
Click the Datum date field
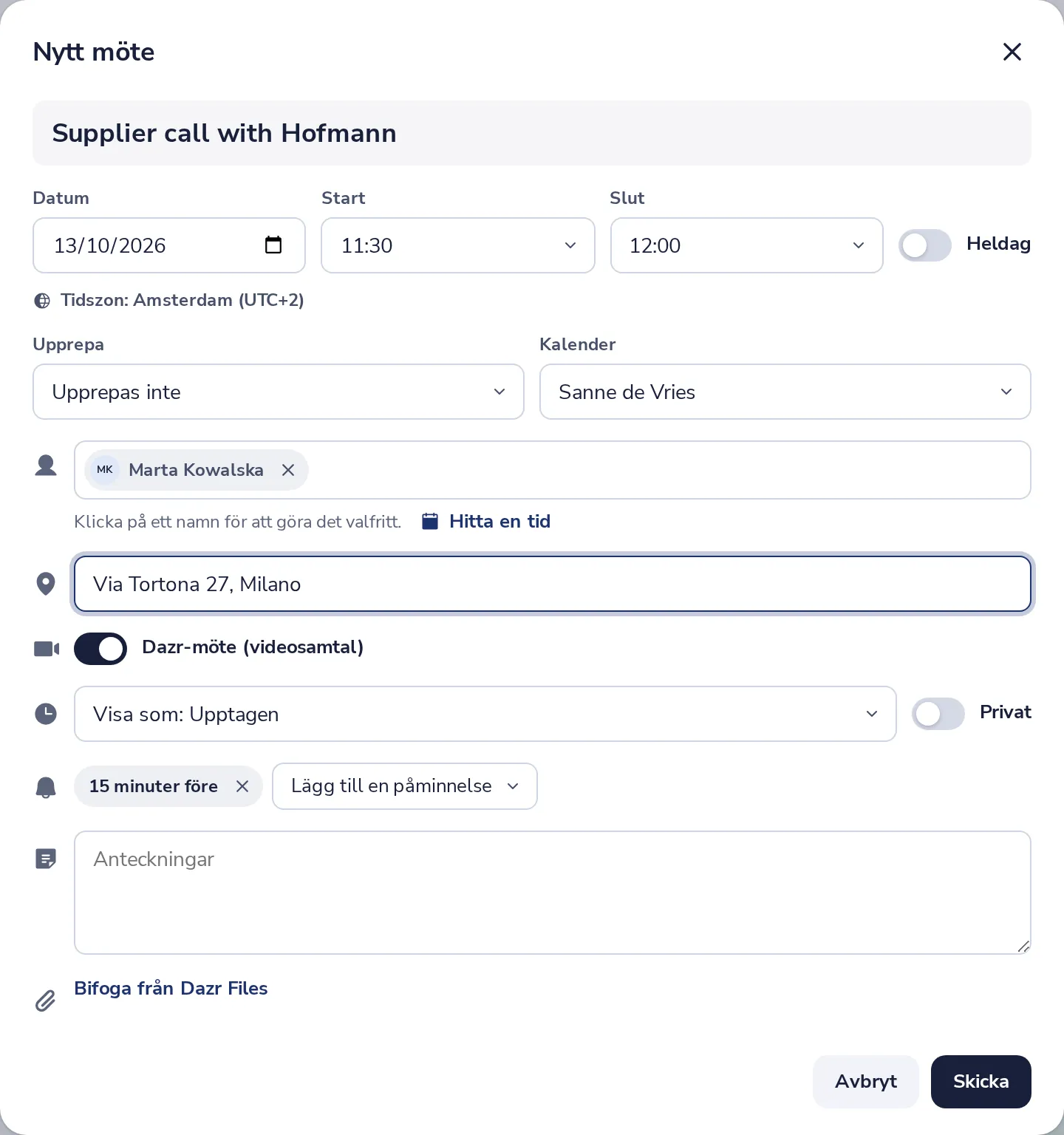169,245
